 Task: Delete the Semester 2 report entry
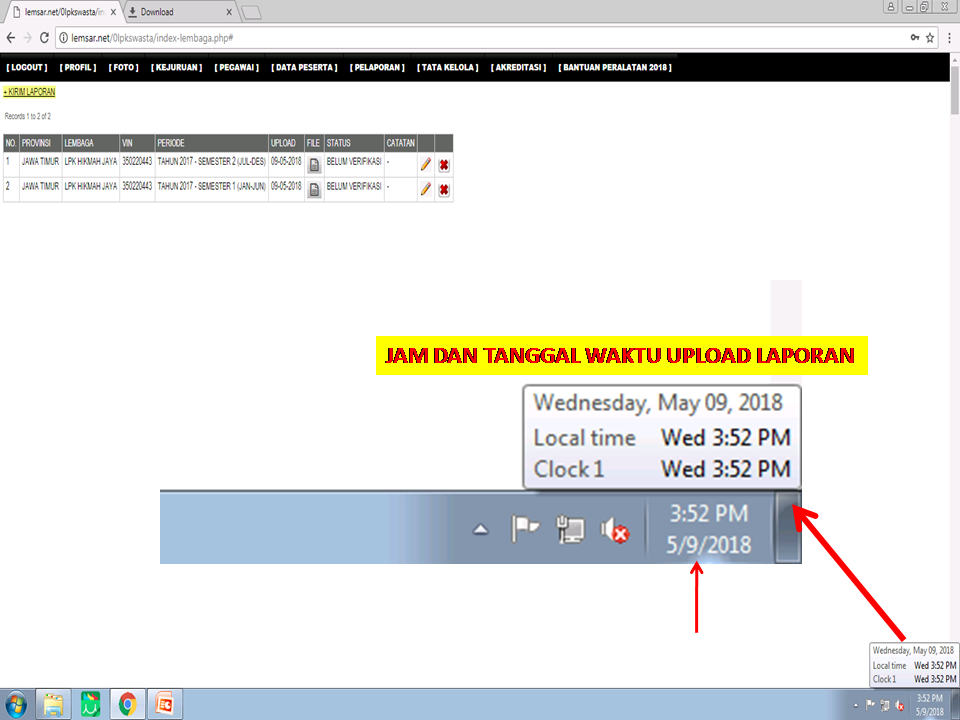[443, 165]
